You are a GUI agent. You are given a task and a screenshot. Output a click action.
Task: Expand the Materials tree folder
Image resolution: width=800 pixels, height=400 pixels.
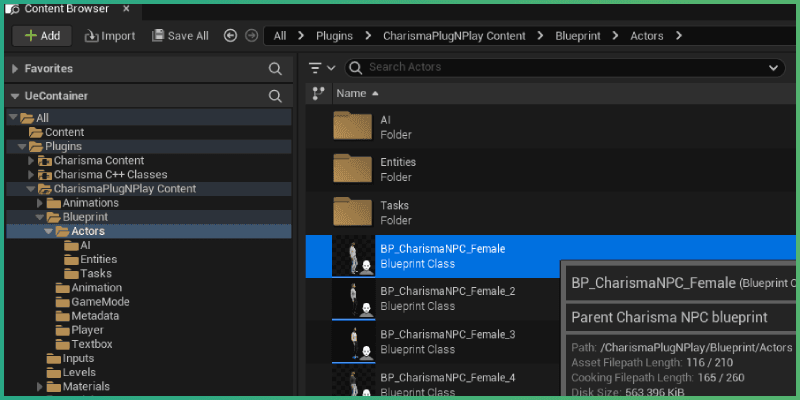pyautogui.click(x=40, y=387)
